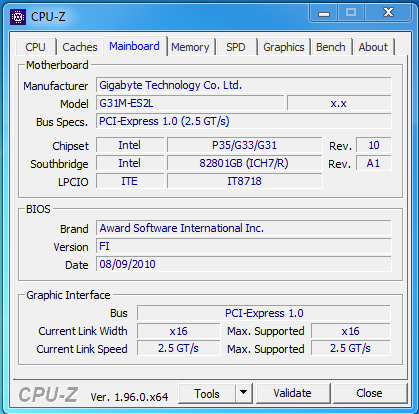Image resolution: width=419 pixels, height=414 pixels.
Task: Click the Chipset P35/G33/G31 field
Action: click(244, 145)
